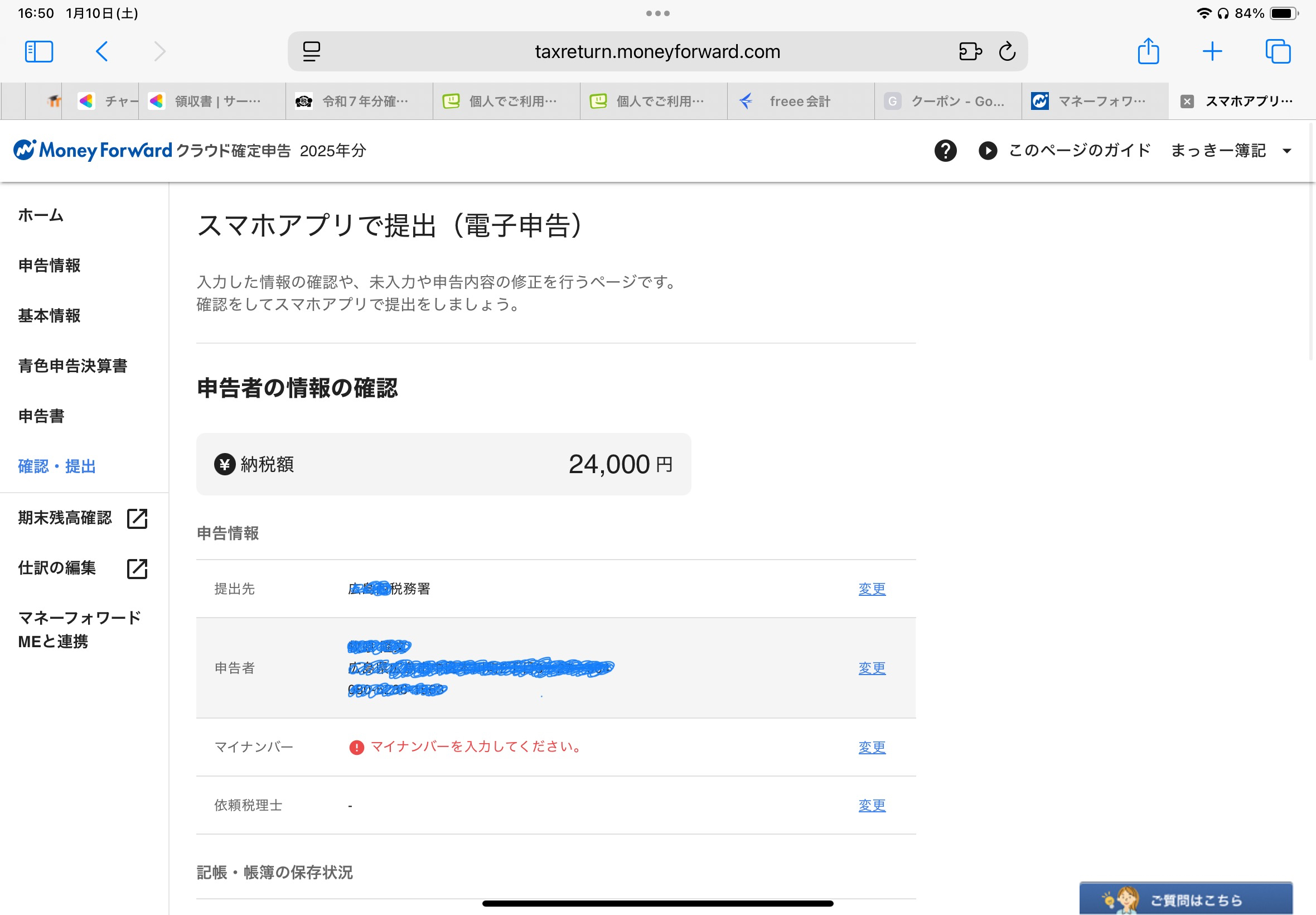Toggle the Safari sidebar panel icon
Viewport: 1316px width, 915px height.
[39, 51]
